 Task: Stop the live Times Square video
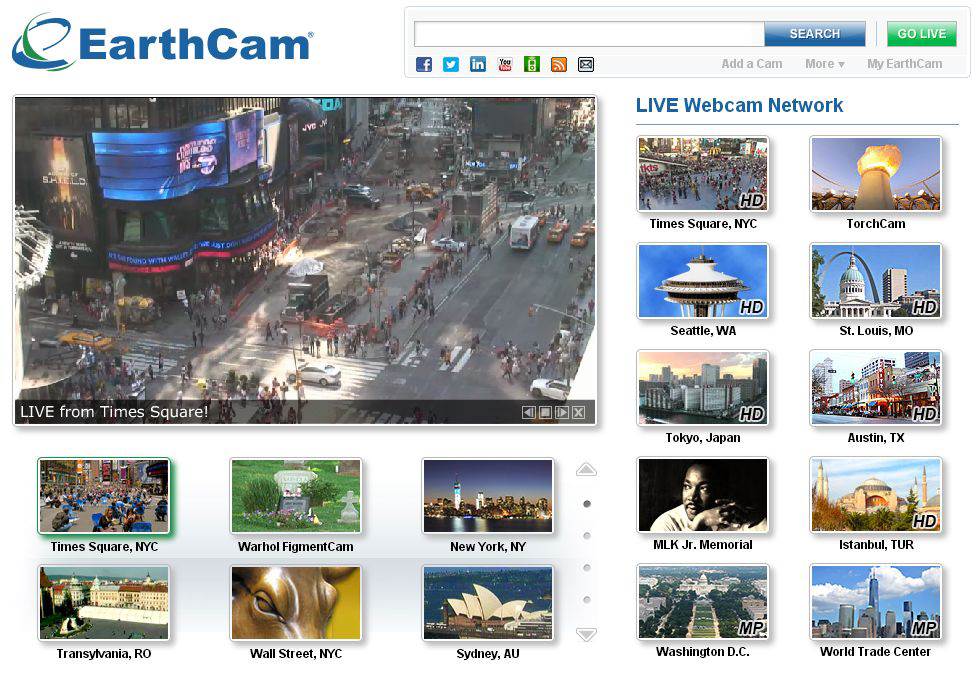pos(545,412)
